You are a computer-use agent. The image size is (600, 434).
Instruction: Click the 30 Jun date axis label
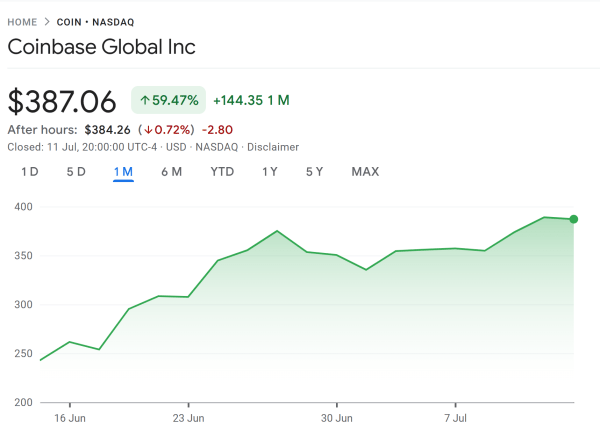[x=338, y=417]
